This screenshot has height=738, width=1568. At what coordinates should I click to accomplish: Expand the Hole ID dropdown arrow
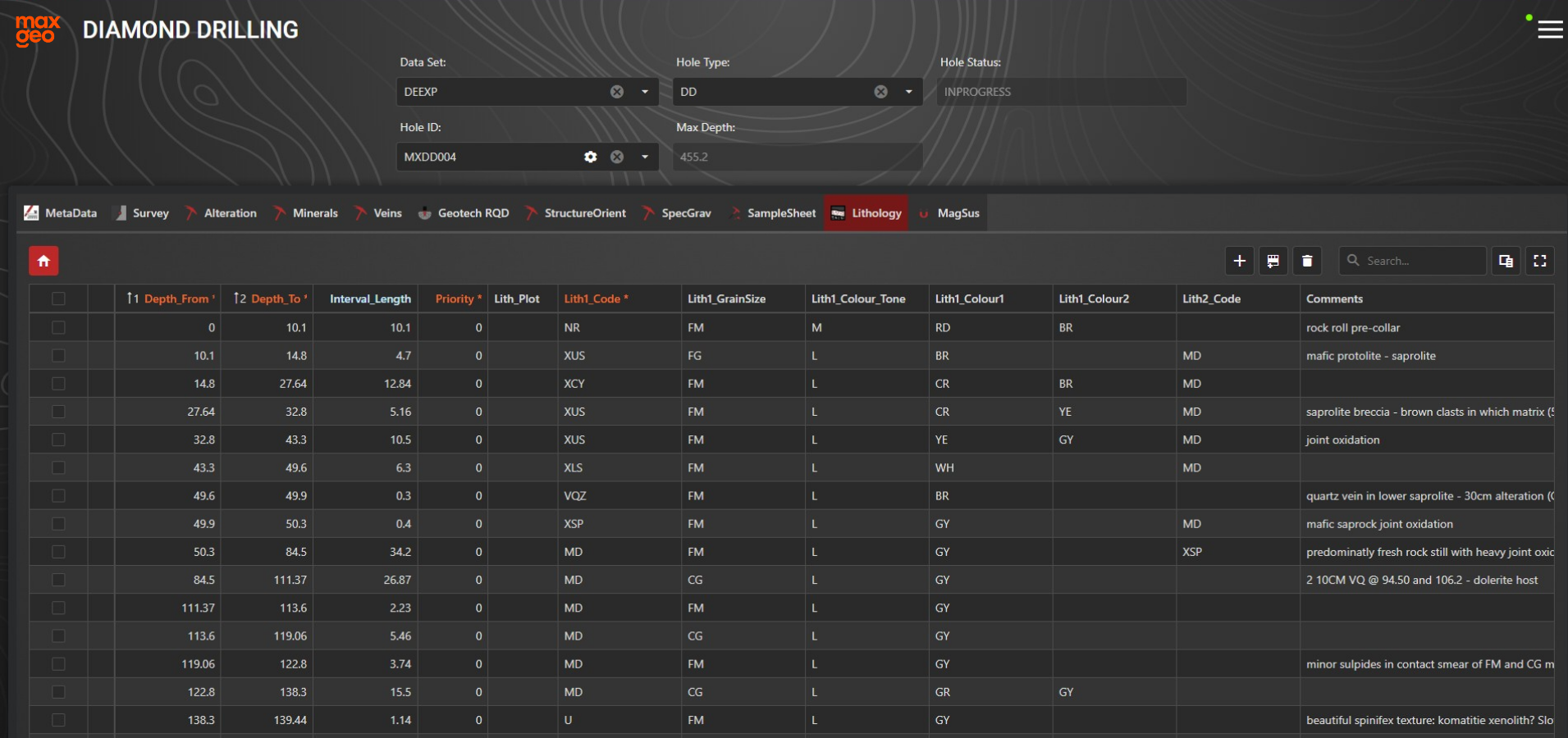645,157
